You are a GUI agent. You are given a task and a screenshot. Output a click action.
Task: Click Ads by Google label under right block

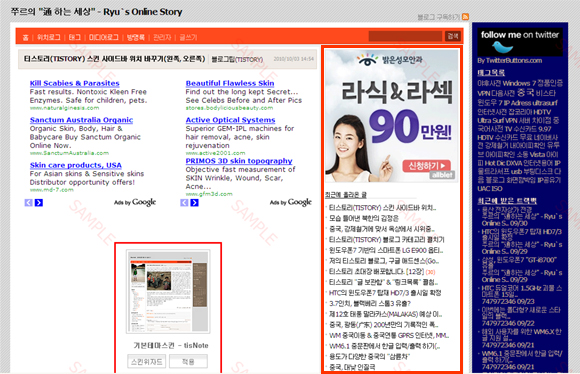click(291, 202)
